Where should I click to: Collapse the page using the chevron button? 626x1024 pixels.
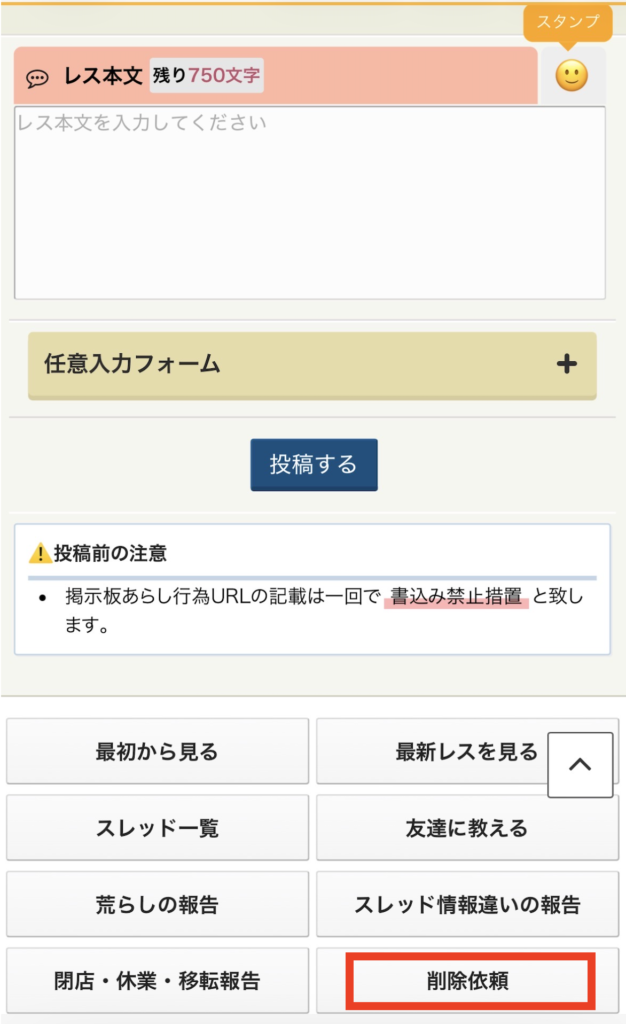pos(580,765)
